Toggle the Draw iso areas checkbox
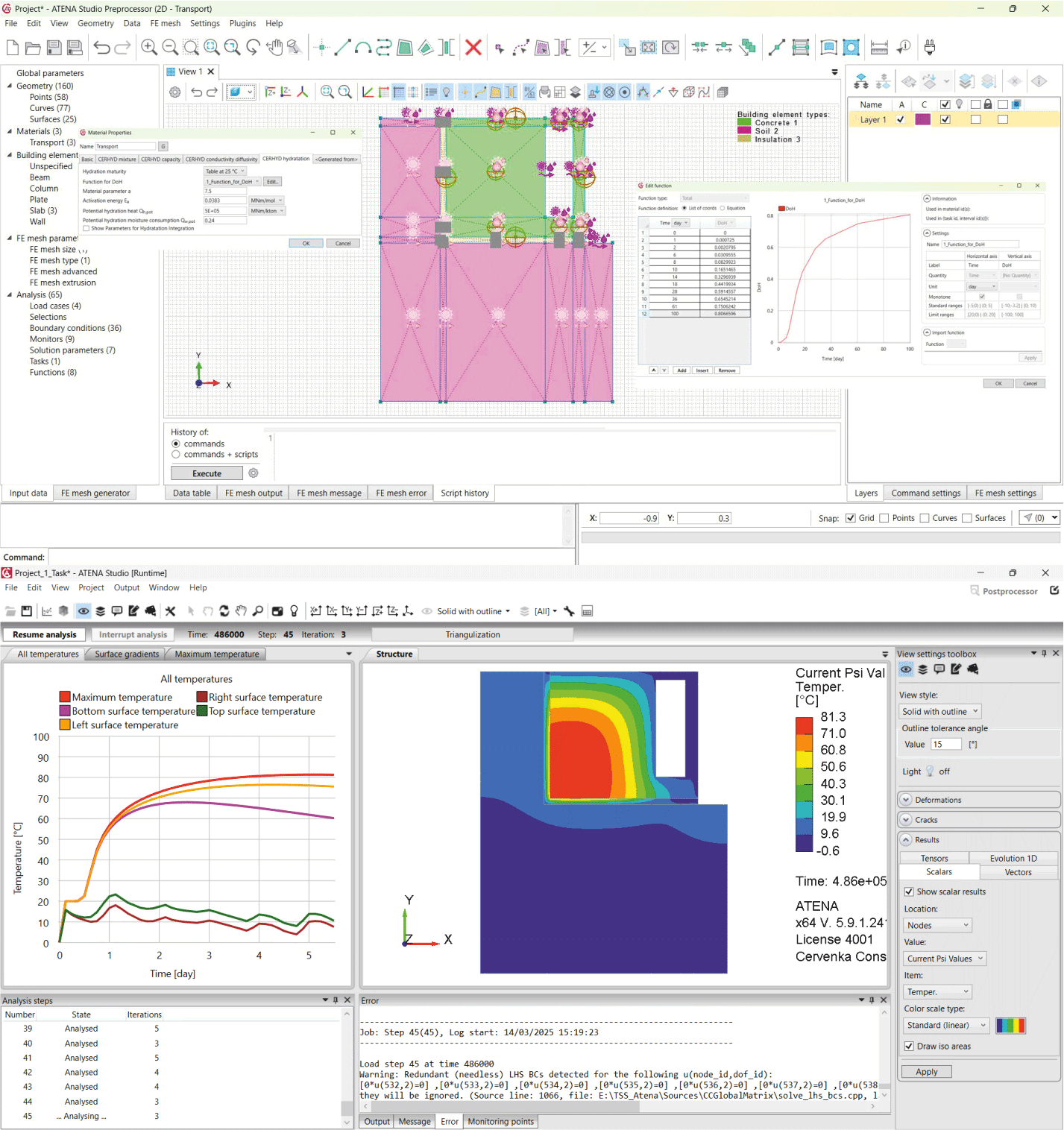 coord(909,1047)
